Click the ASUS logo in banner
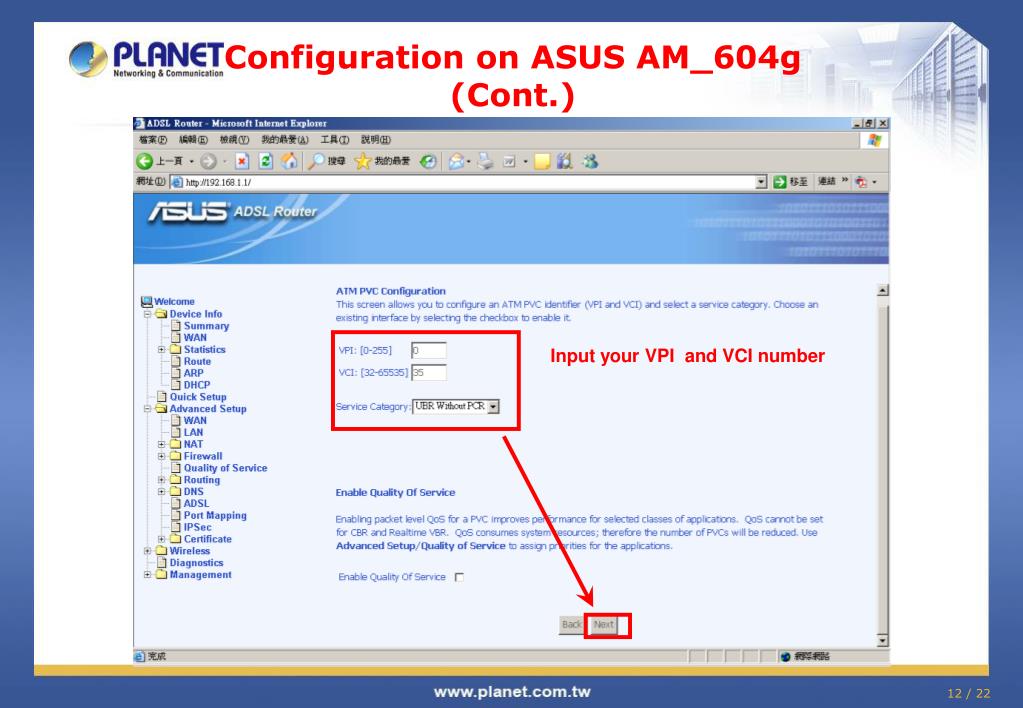Viewport: 1023px width, 708px height. pos(188,211)
